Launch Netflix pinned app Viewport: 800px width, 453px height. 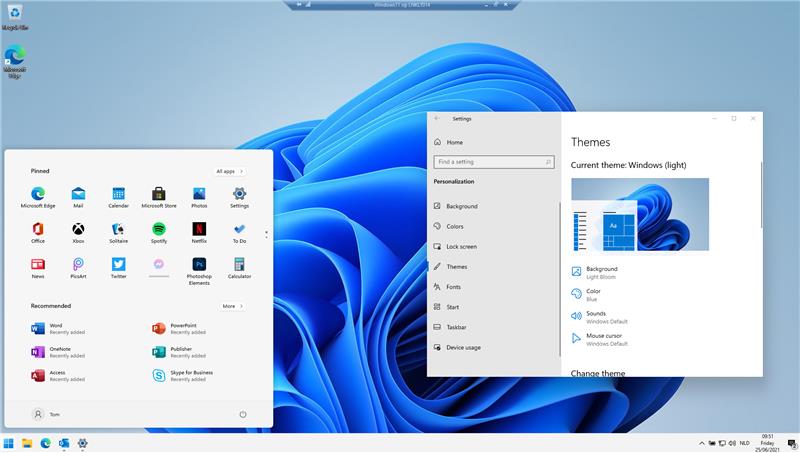click(x=199, y=232)
